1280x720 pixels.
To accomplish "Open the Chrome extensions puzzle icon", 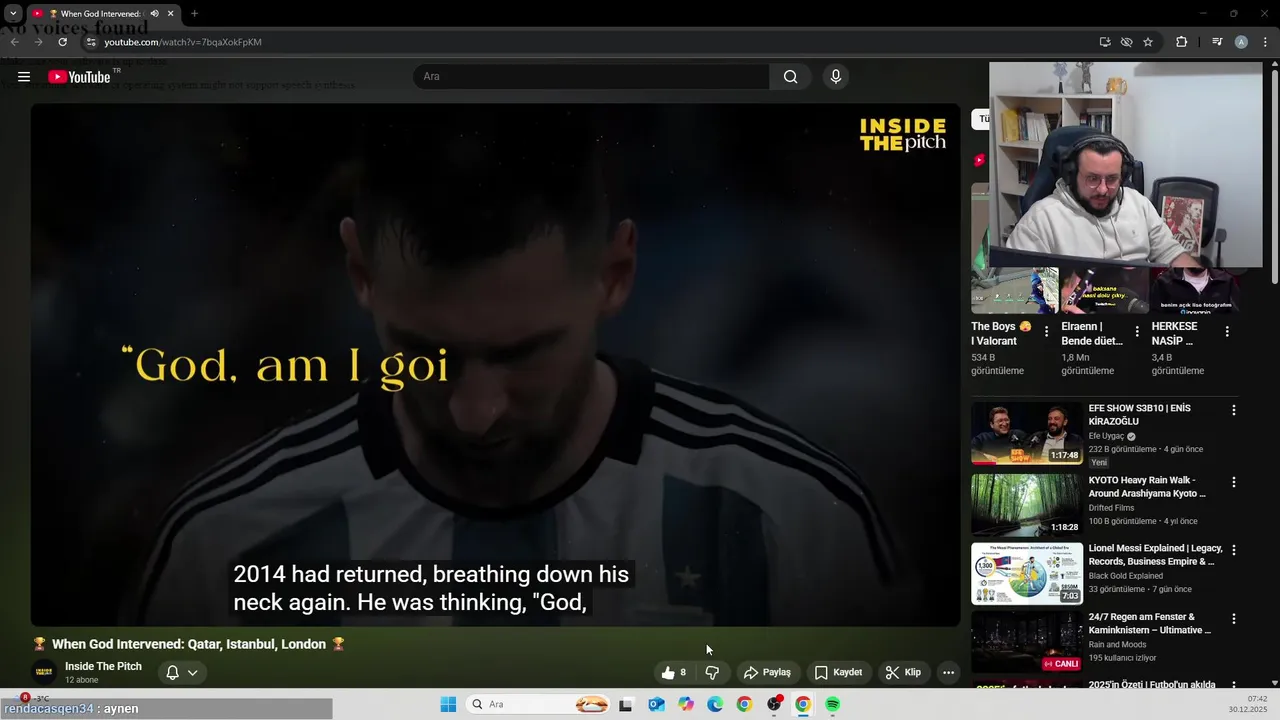I will (x=1181, y=42).
